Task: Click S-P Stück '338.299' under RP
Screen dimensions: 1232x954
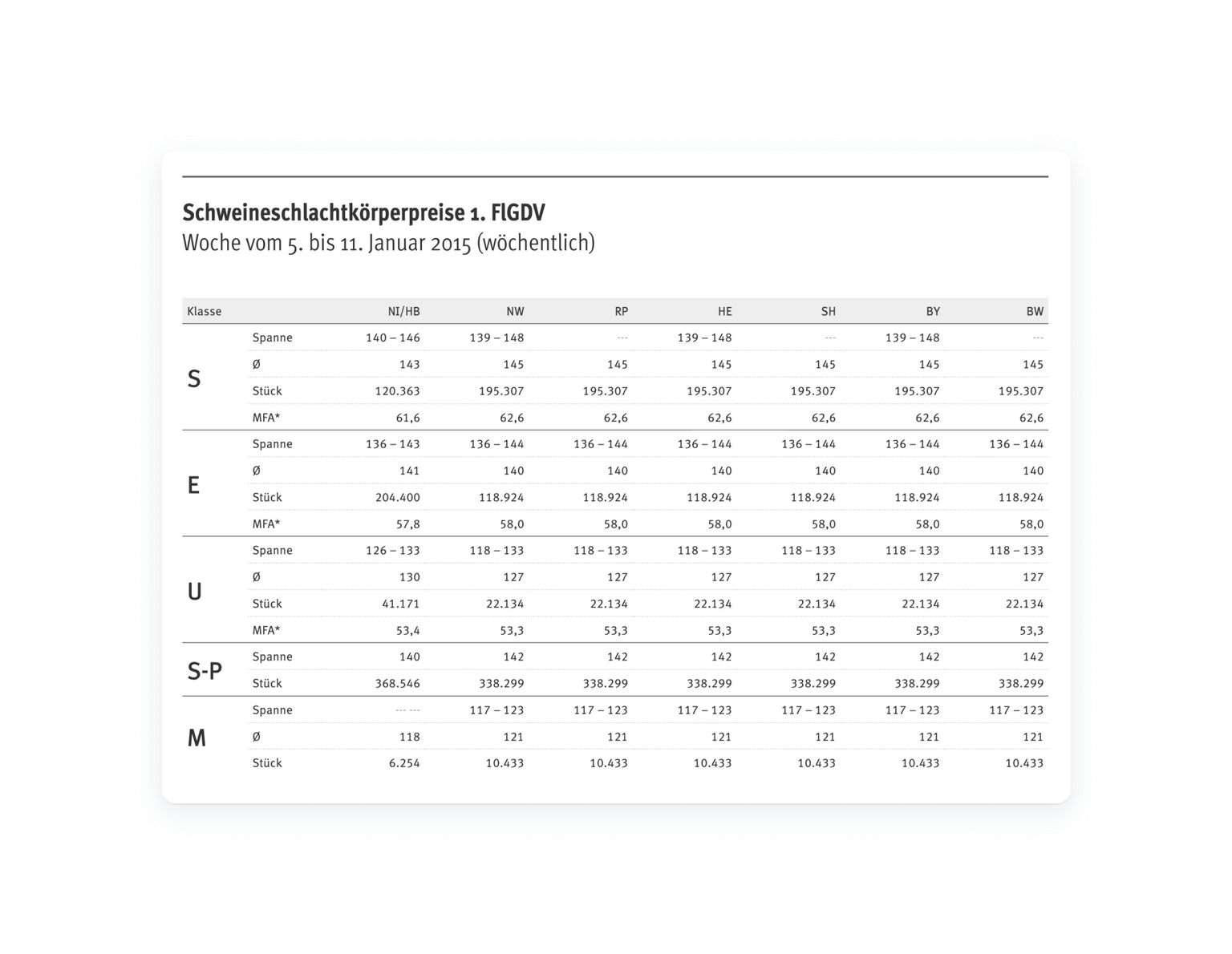Action: pyautogui.click(x=606, y=684)
